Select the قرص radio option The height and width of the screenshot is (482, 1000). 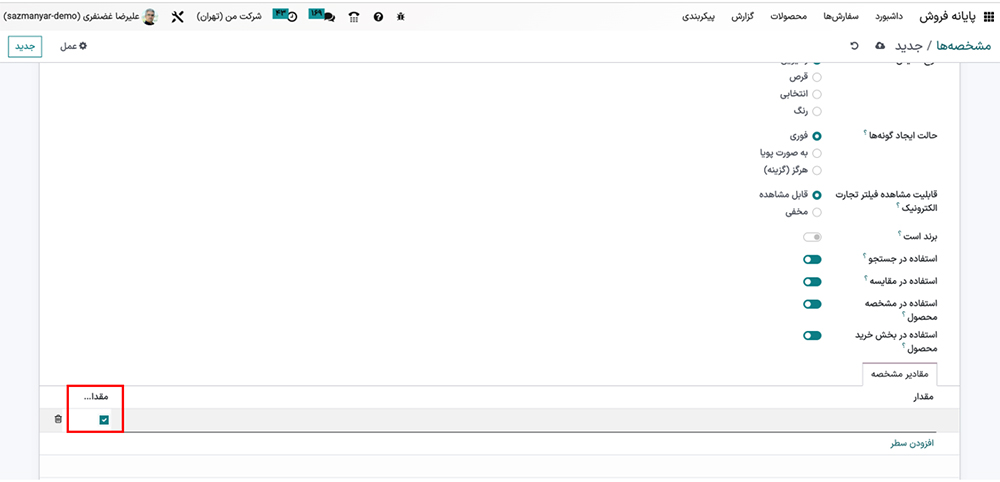click(817, 77)
